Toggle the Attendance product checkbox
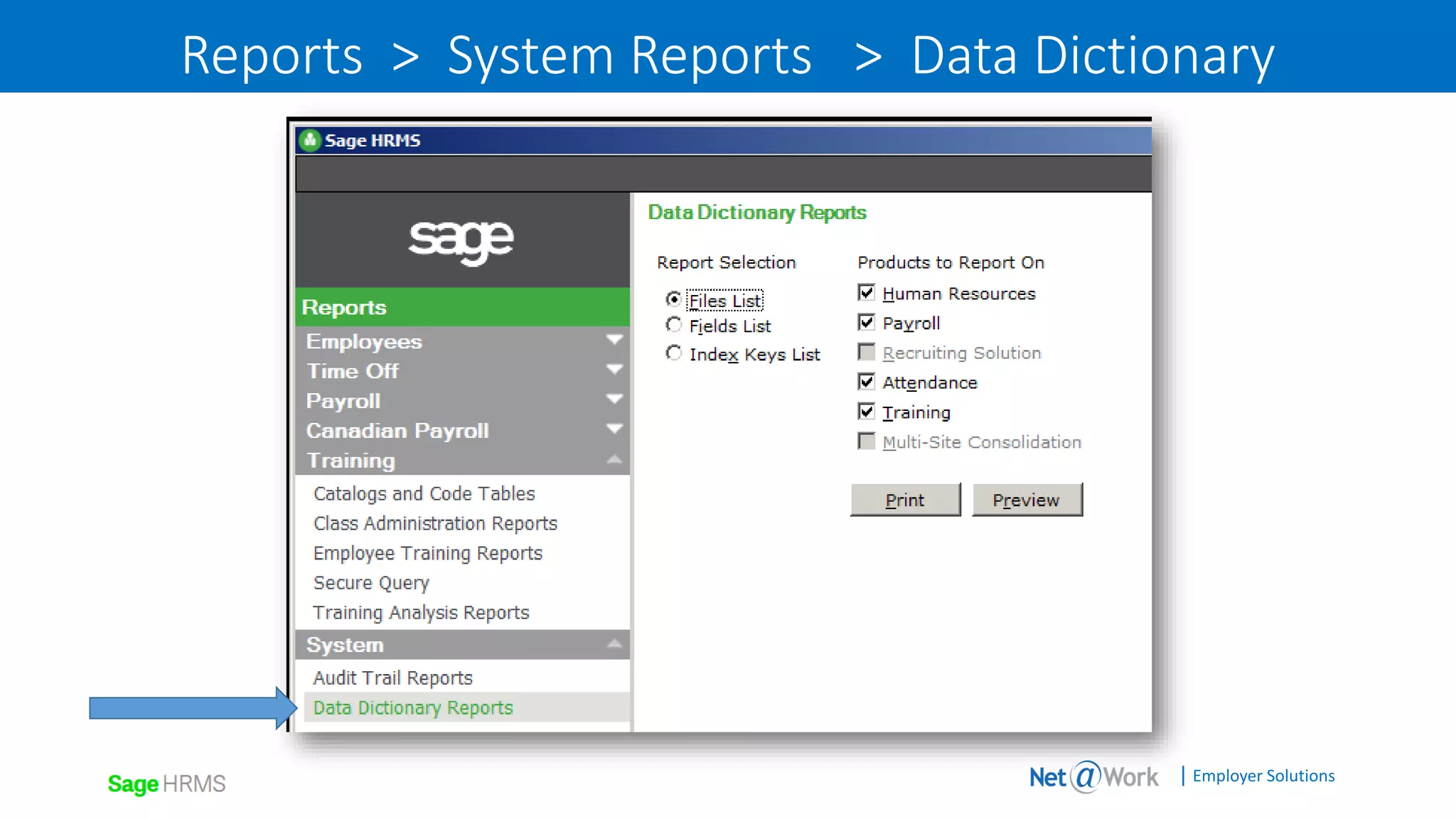The height and width of the screenshot is (819, 1456). click(x=866, y=382)
